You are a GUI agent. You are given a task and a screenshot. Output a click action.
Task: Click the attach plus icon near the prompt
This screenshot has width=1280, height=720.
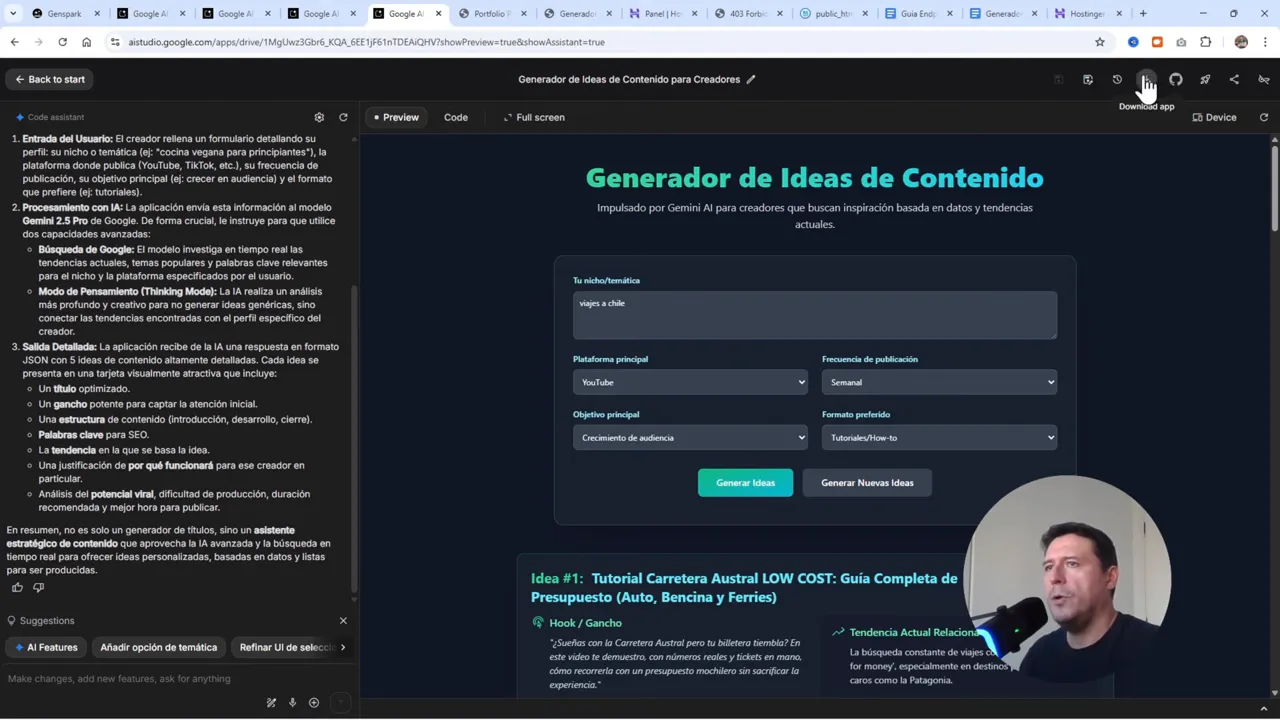point(314,702)
